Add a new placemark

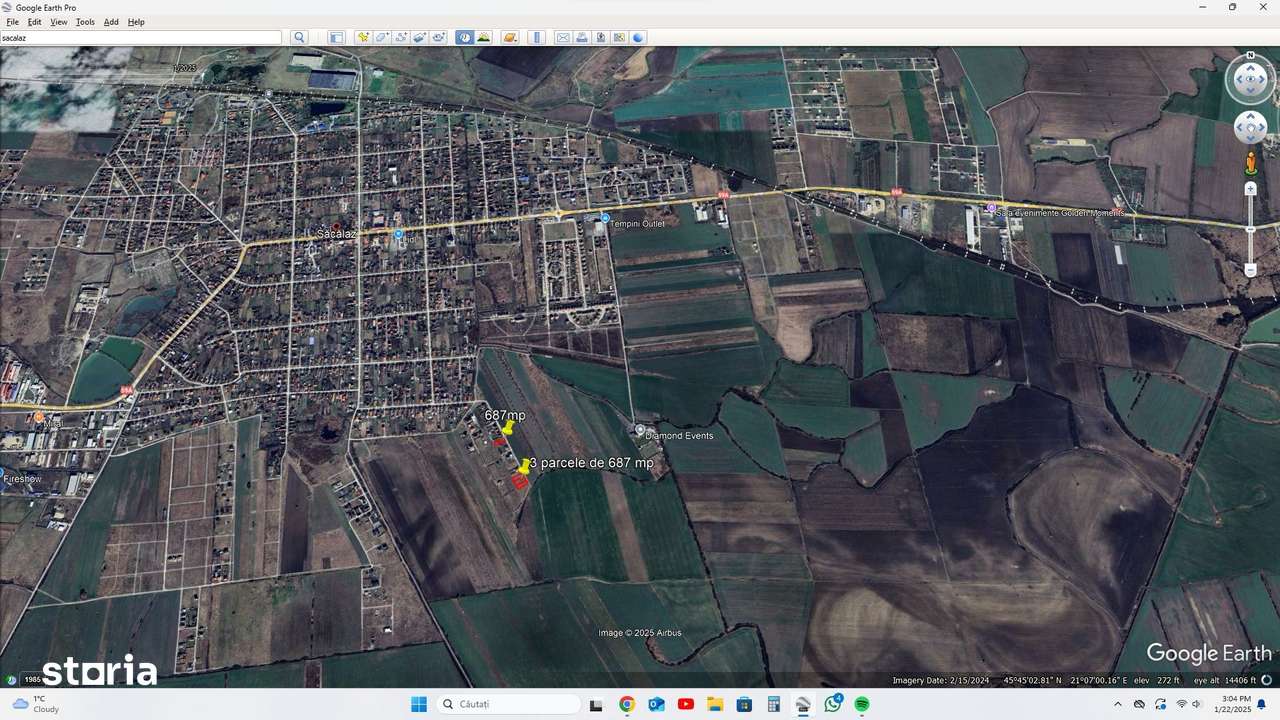coord(363,38)
